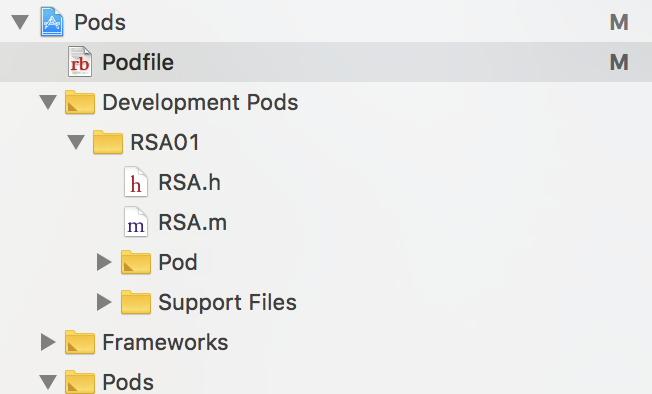Expand the Support Files folder
652x394 pixels.
104,302
